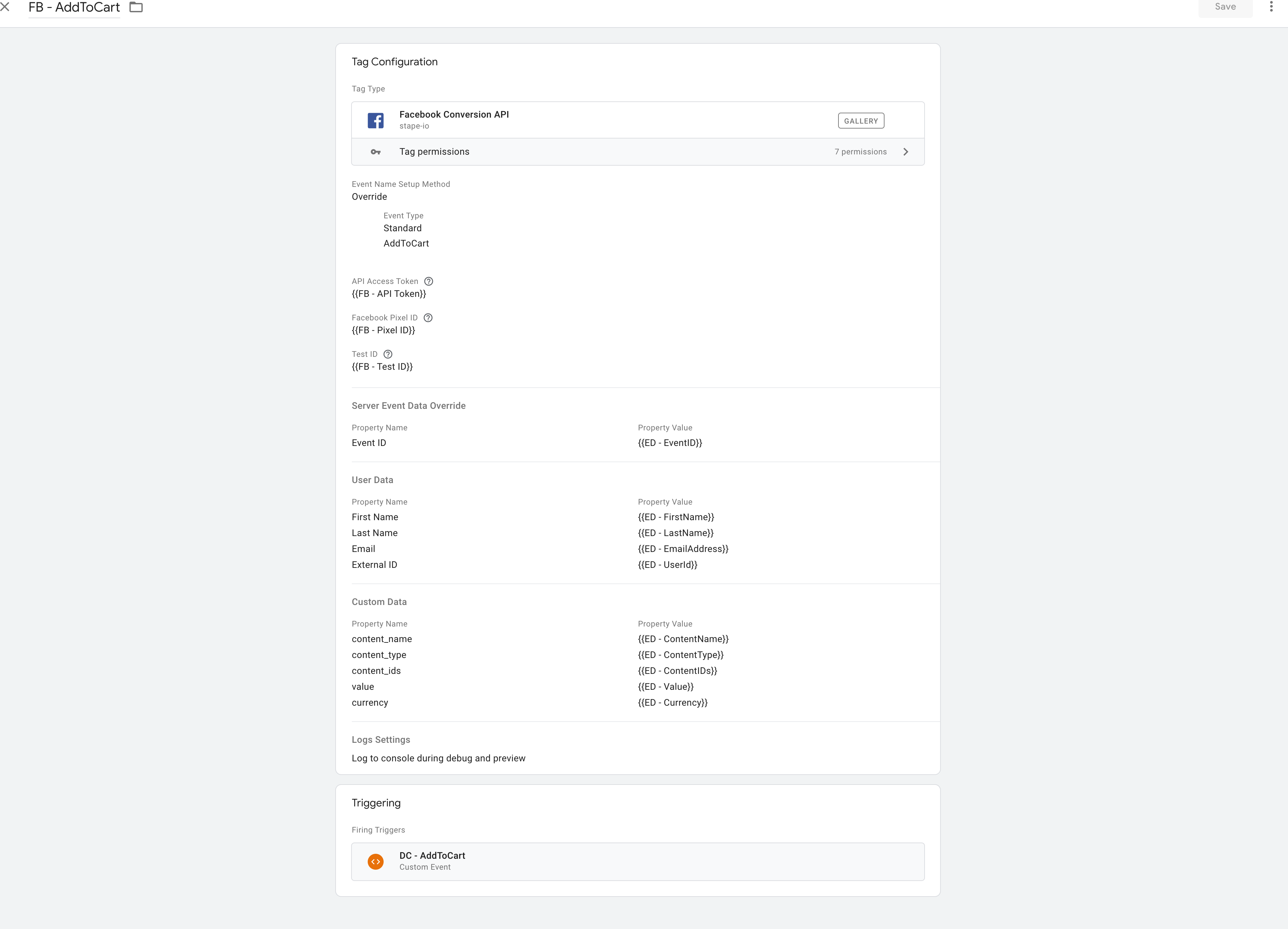Click the stape-io publisher label
Image resolution: width=1288 pixels, height=929 pixels.
414,126
